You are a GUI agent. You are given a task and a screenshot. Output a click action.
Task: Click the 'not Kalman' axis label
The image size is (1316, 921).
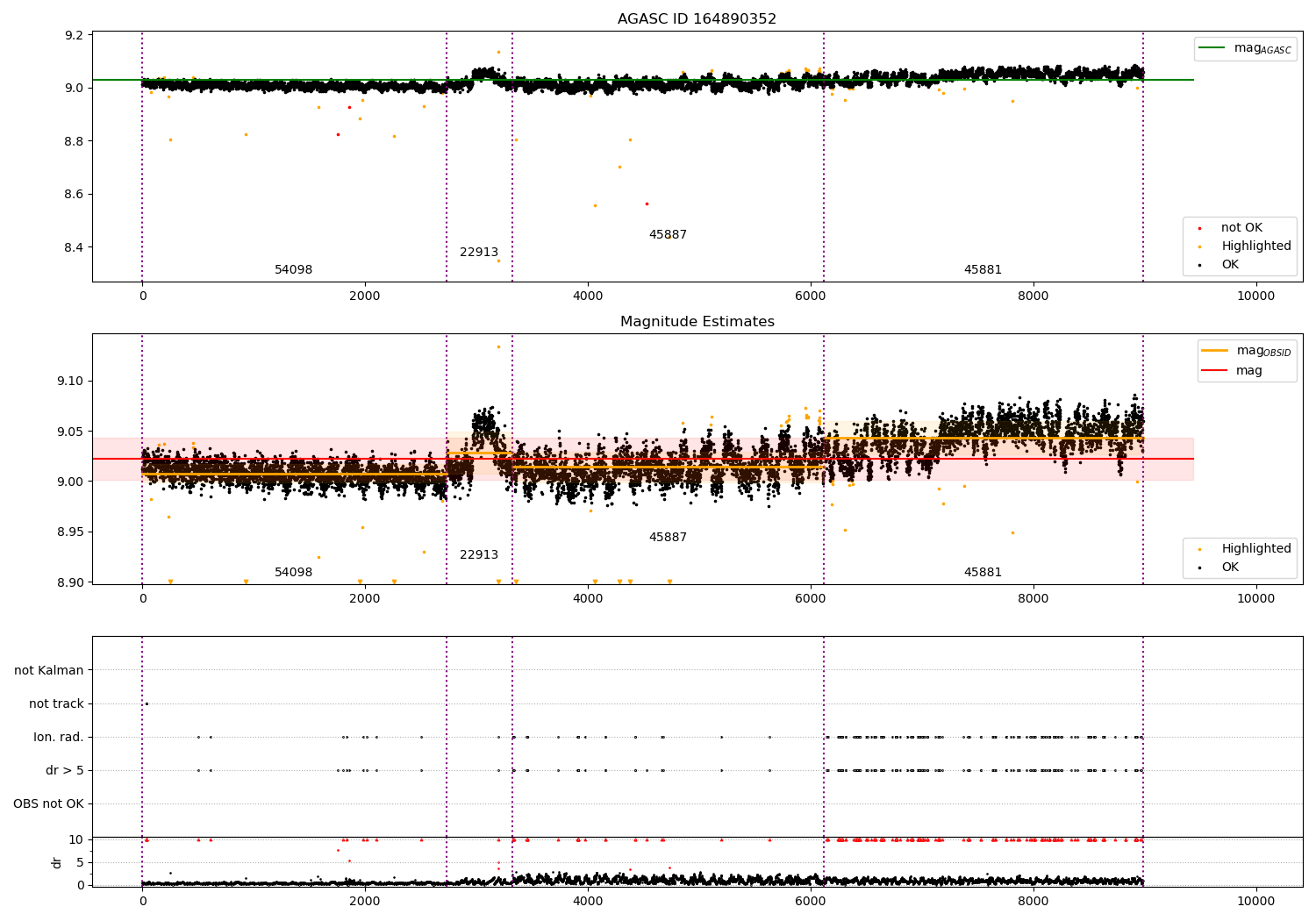click(x=49, y=670)
